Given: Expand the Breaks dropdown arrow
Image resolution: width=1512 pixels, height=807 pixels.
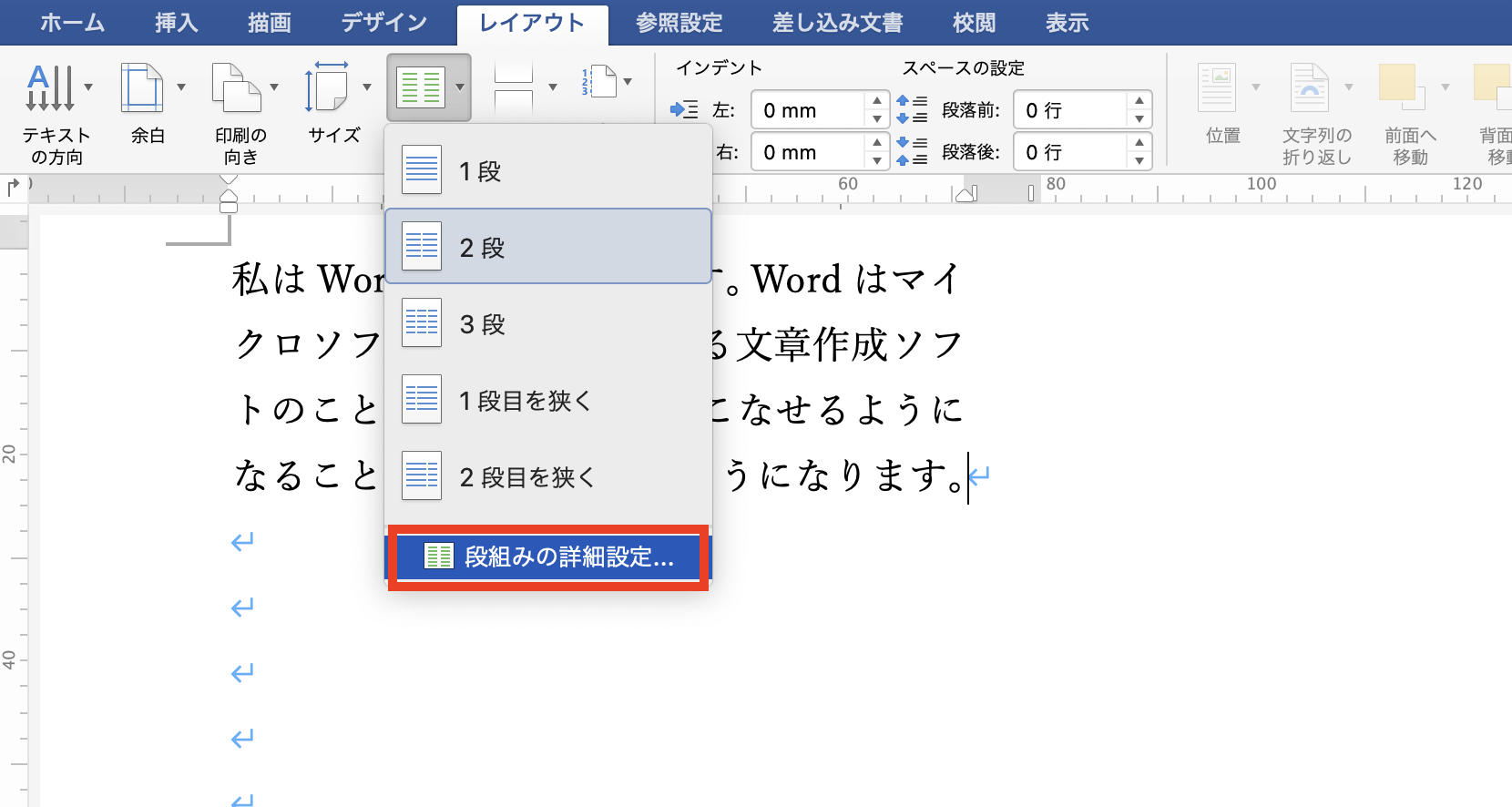Looking at the screenshot, I should pos(553,87).
